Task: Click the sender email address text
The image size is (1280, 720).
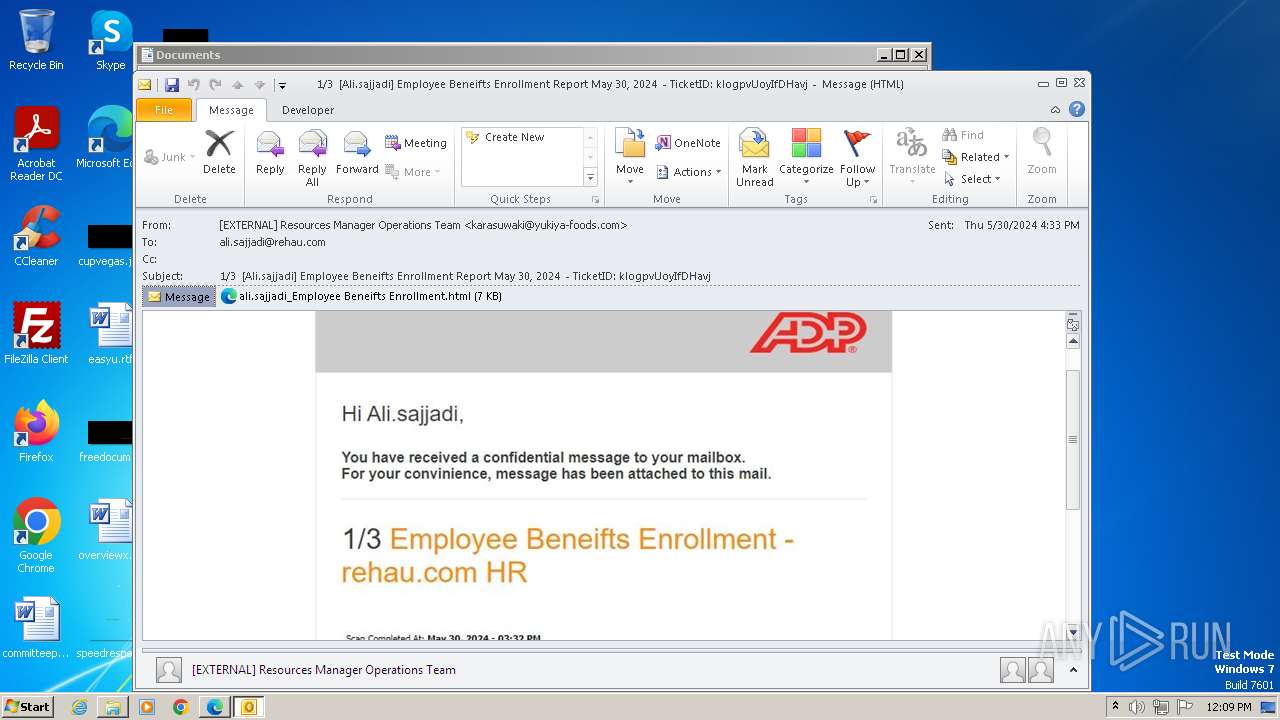Action: (x=545, y=225)
